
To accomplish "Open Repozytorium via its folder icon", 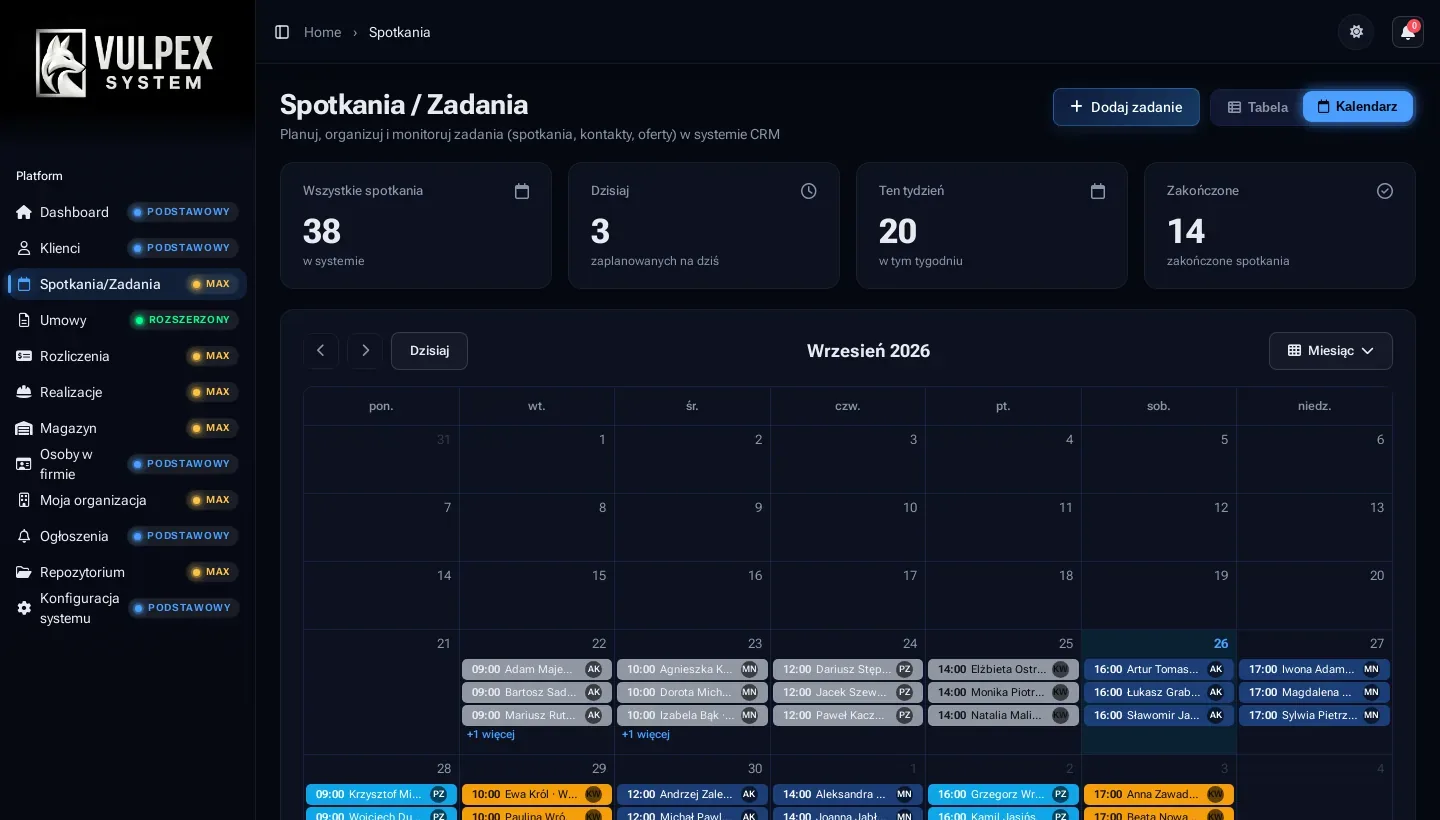I will pos(24,572).
